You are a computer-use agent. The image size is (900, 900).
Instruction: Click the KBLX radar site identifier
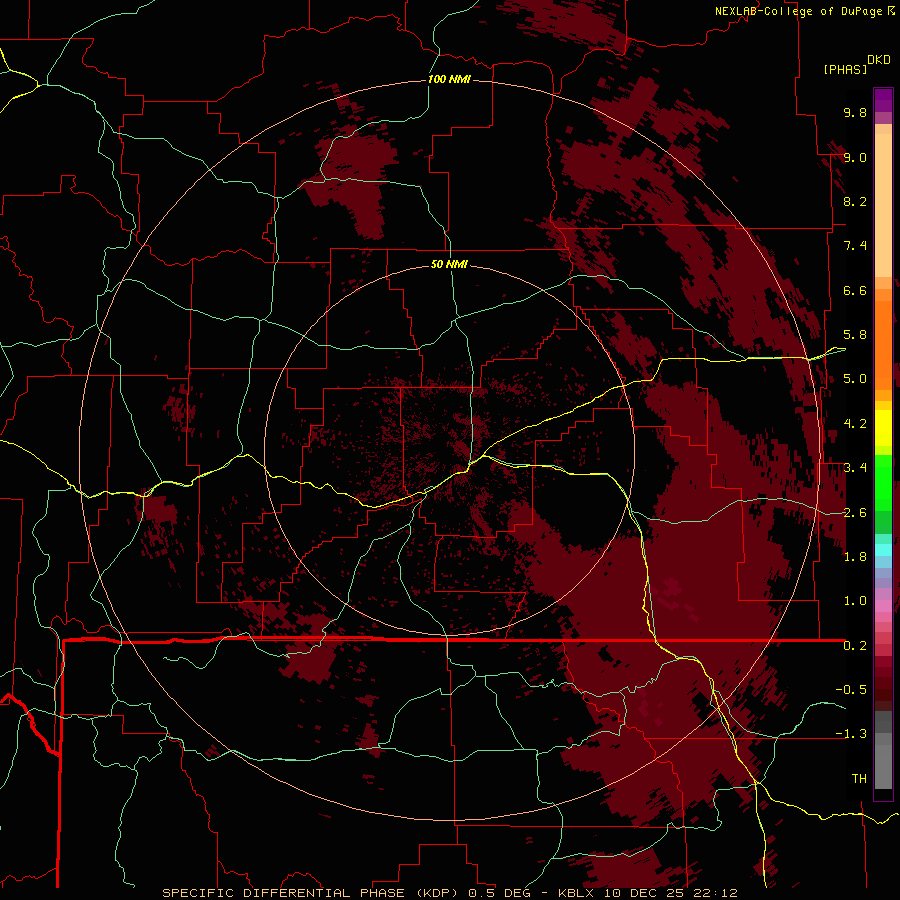click(x=576, y=893)
